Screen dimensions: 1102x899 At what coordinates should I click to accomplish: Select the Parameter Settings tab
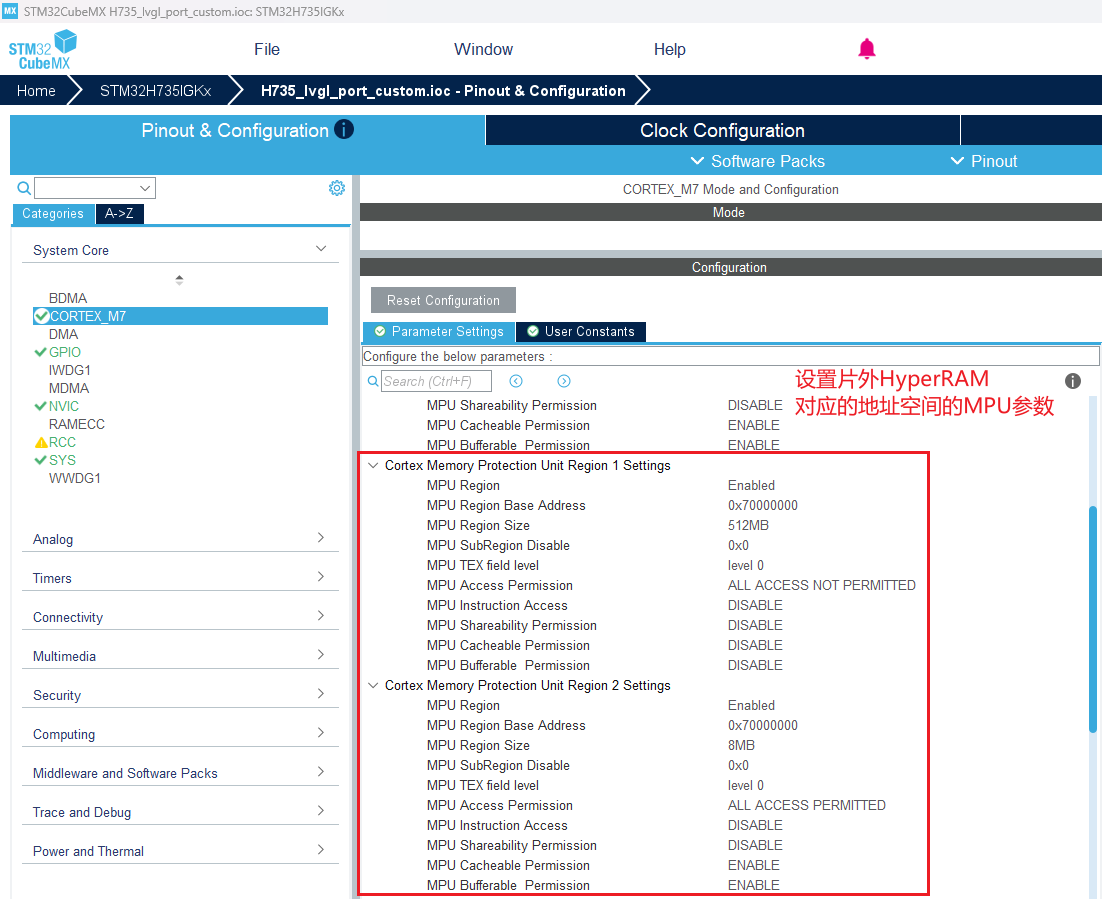(x=439, y=331)
